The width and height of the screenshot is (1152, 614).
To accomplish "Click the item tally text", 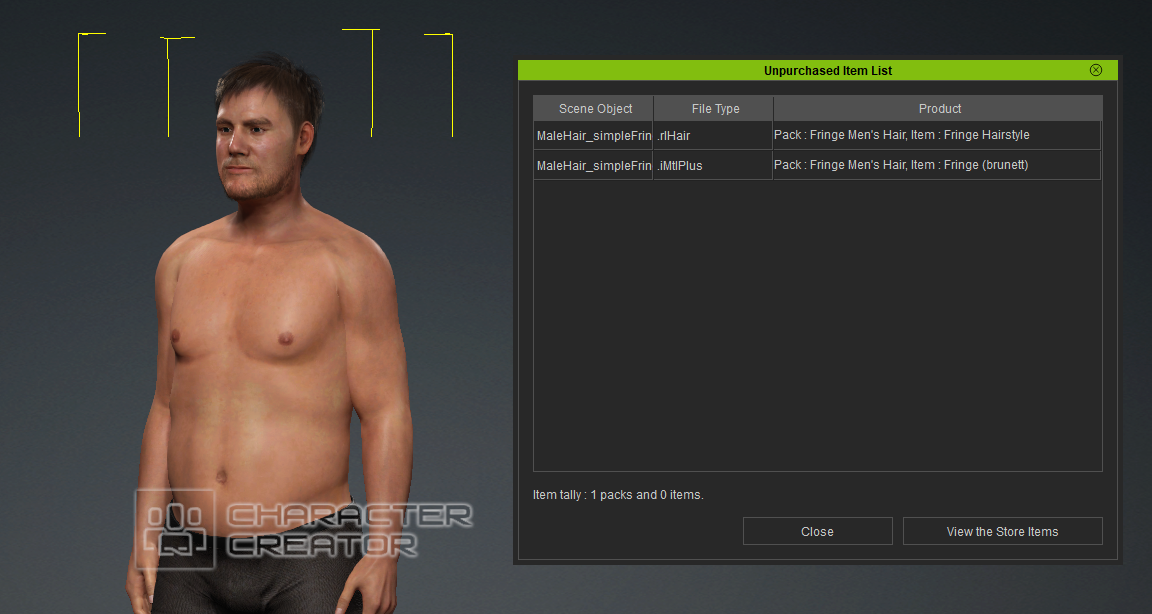I will [618, 494].
